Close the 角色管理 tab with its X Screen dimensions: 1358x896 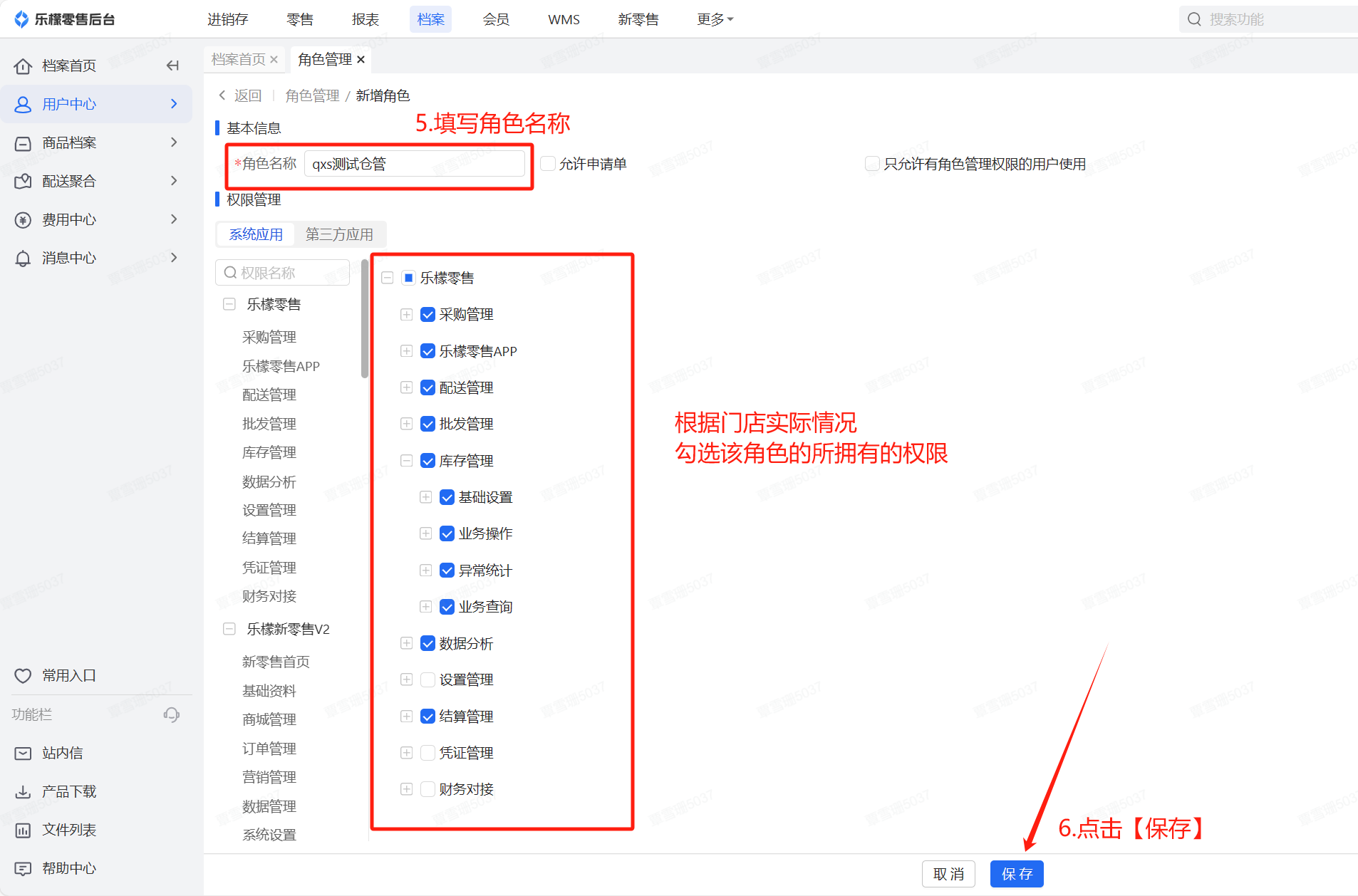pyautogui.click(x=361, y=59)
